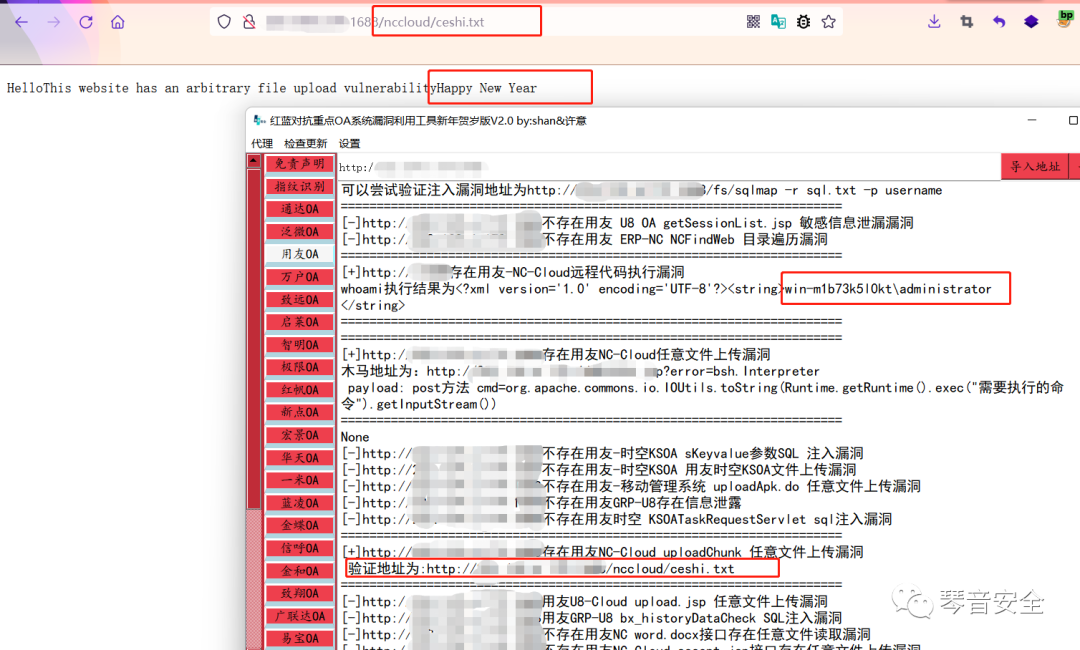Select 致远OA in the sidebar
This screenshot has width=1080, height=650.
click(300, 300)
